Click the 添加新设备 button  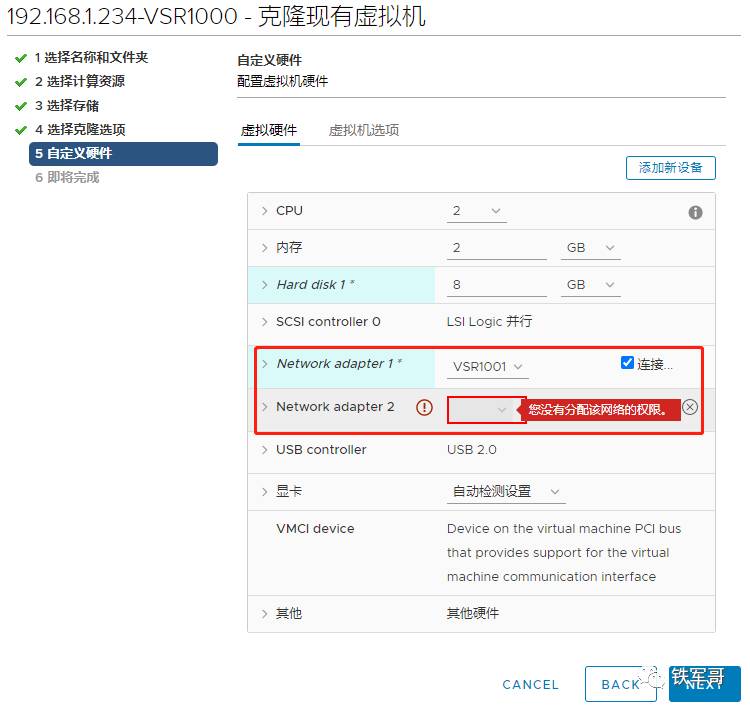tap(670, 168)
